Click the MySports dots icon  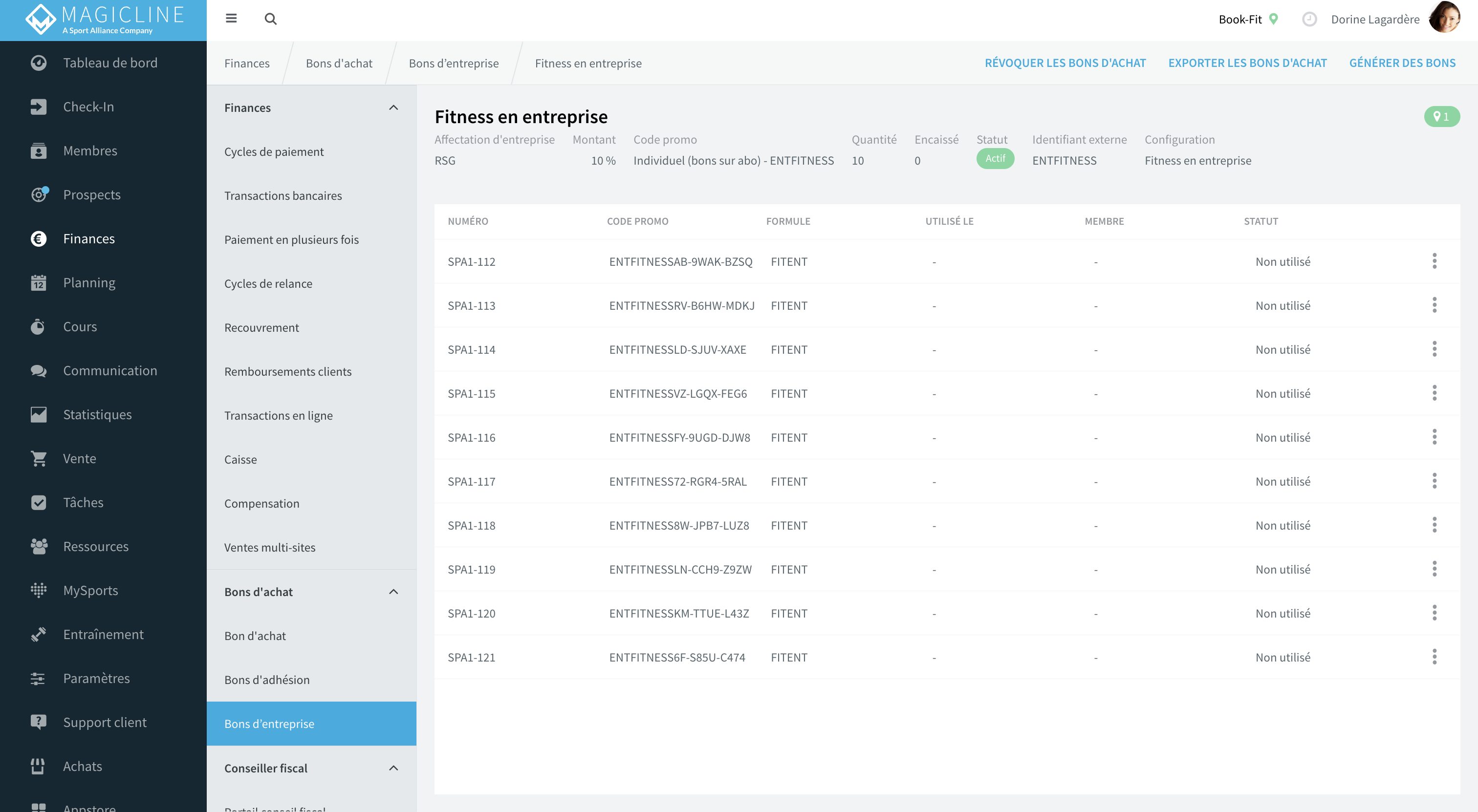(39, 591)
